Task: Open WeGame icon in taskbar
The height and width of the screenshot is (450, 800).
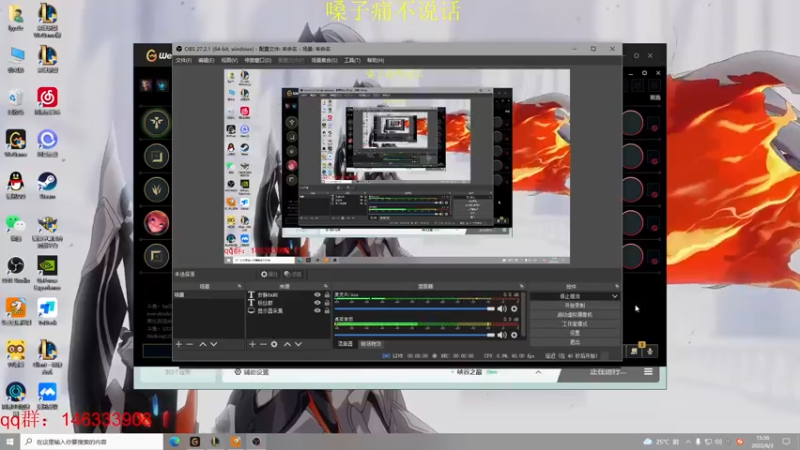Action: point(195,441)
